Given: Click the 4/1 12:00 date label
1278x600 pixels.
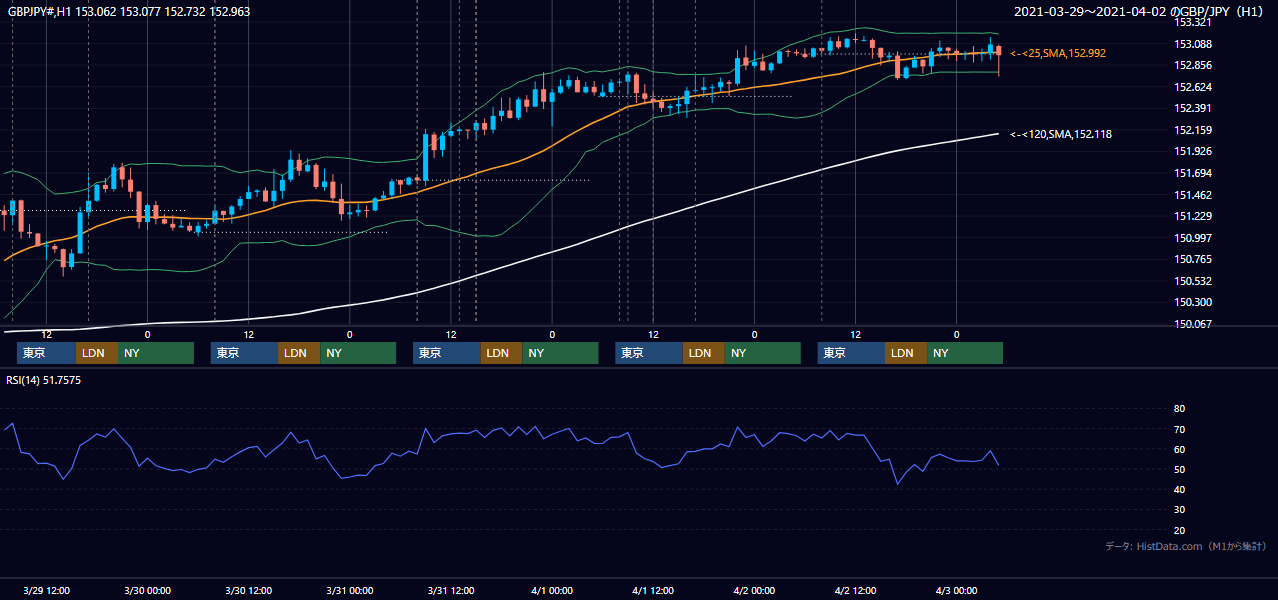Looking at the screenshot, I should pyautogui.click(x=653, y=590).
